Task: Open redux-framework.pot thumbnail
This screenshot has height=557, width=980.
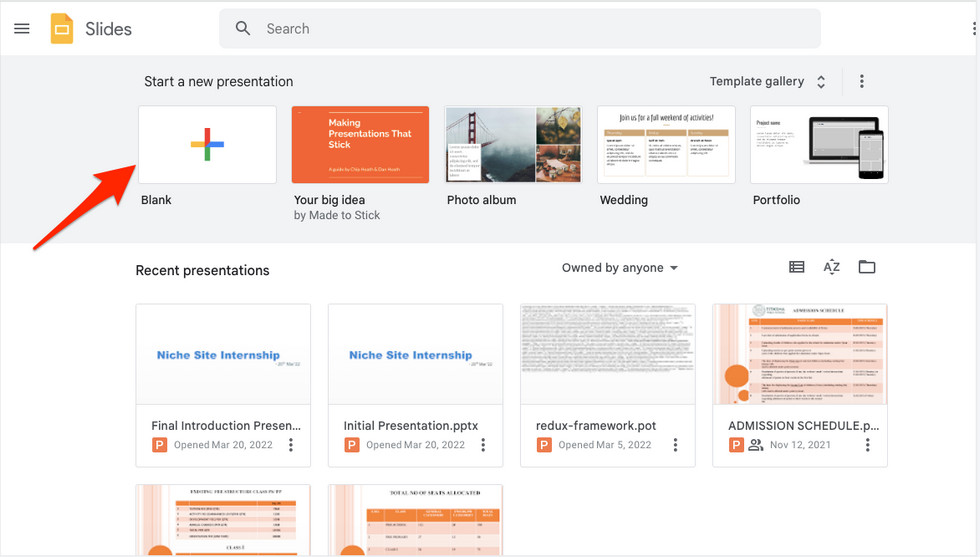Action: click(x=608, y=354)
